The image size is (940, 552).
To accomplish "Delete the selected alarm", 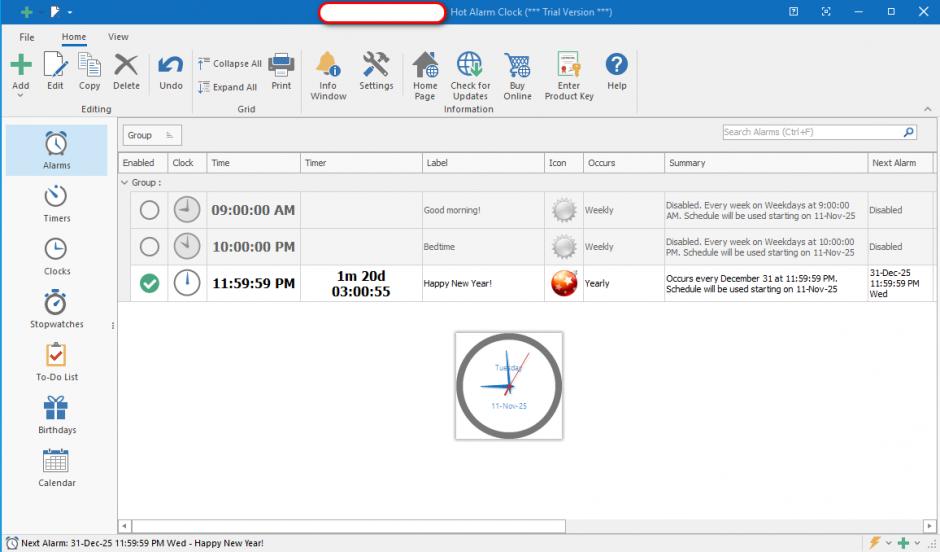I will tap(126, 71).
